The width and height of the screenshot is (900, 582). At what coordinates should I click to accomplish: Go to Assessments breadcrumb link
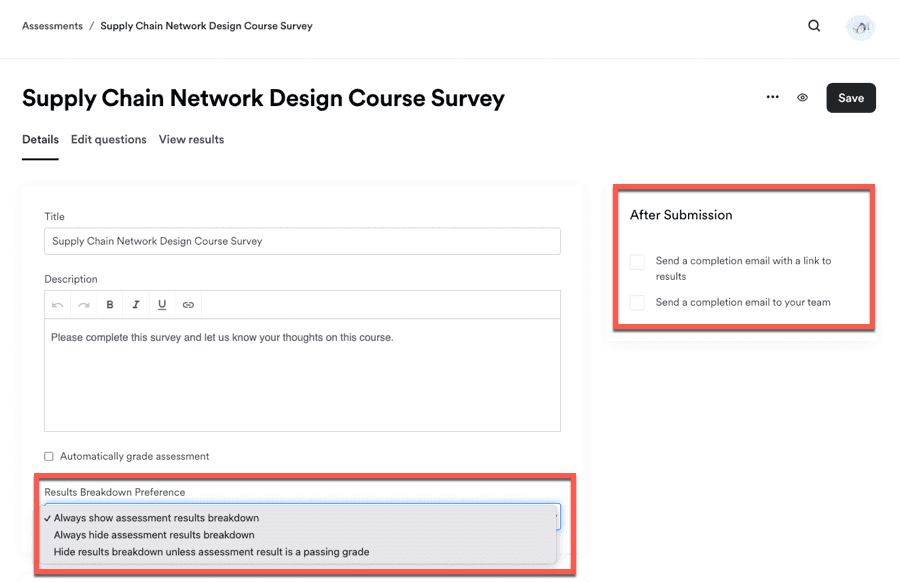click(52, 26)
